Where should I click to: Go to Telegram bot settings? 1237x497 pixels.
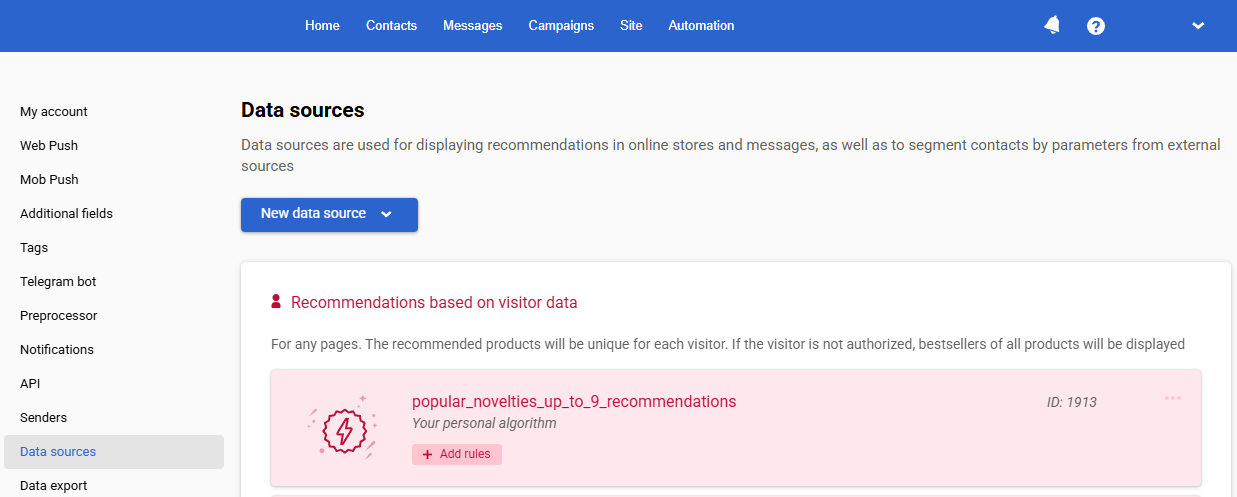(x=58, y=282)
